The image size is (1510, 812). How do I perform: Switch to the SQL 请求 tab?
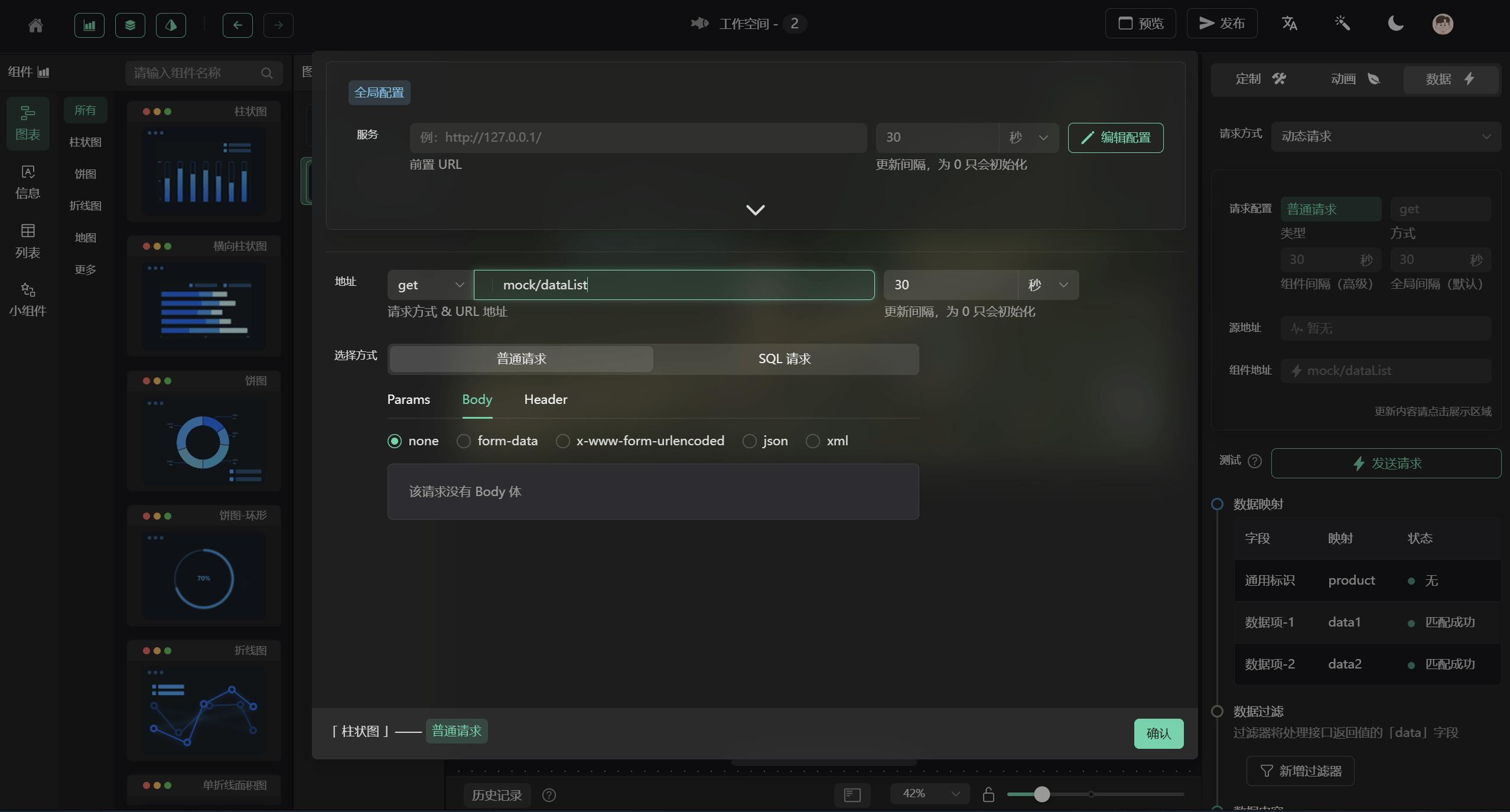coord(785,359)
